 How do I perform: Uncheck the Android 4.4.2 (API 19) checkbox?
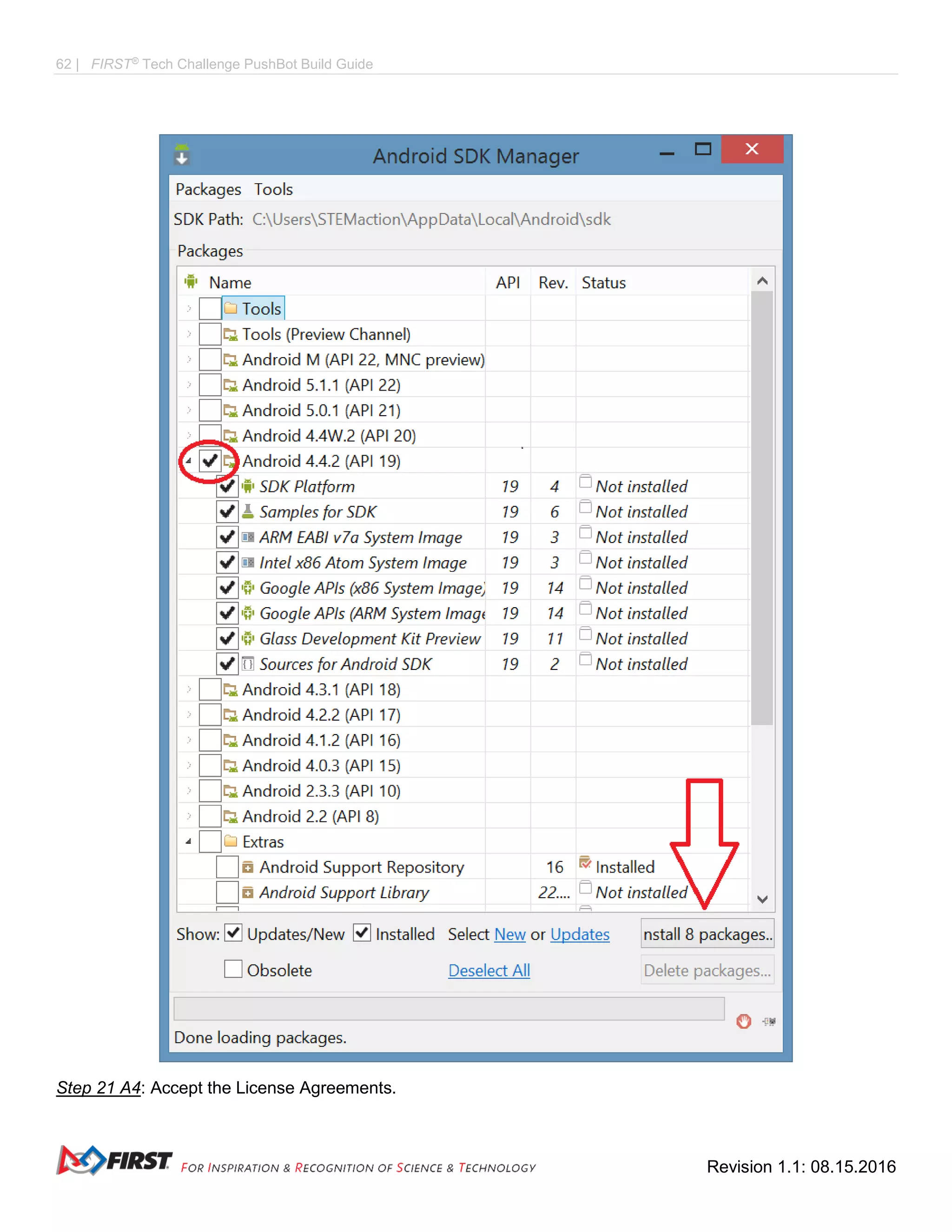[210, 461]
